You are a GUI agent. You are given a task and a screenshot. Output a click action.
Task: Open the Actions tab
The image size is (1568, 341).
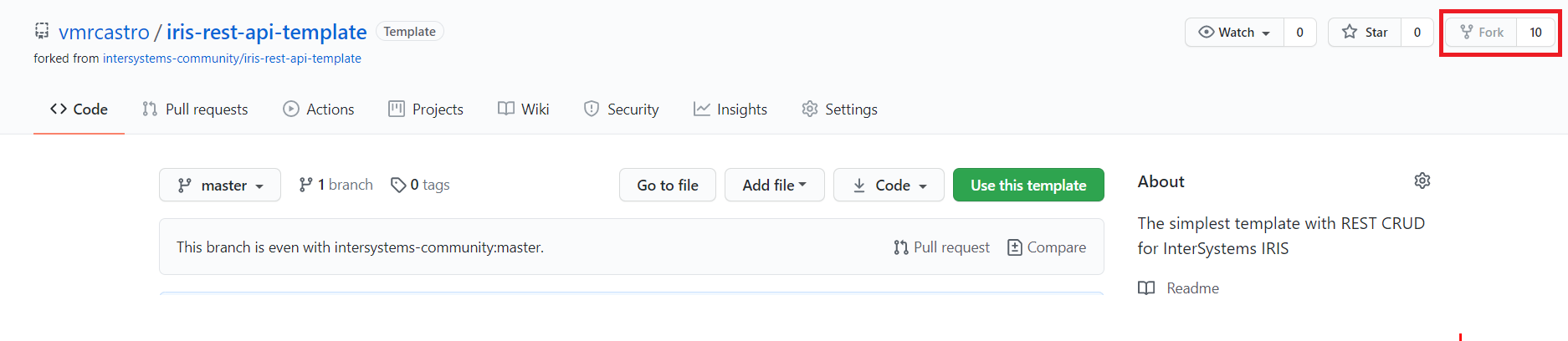click(319, 109)
